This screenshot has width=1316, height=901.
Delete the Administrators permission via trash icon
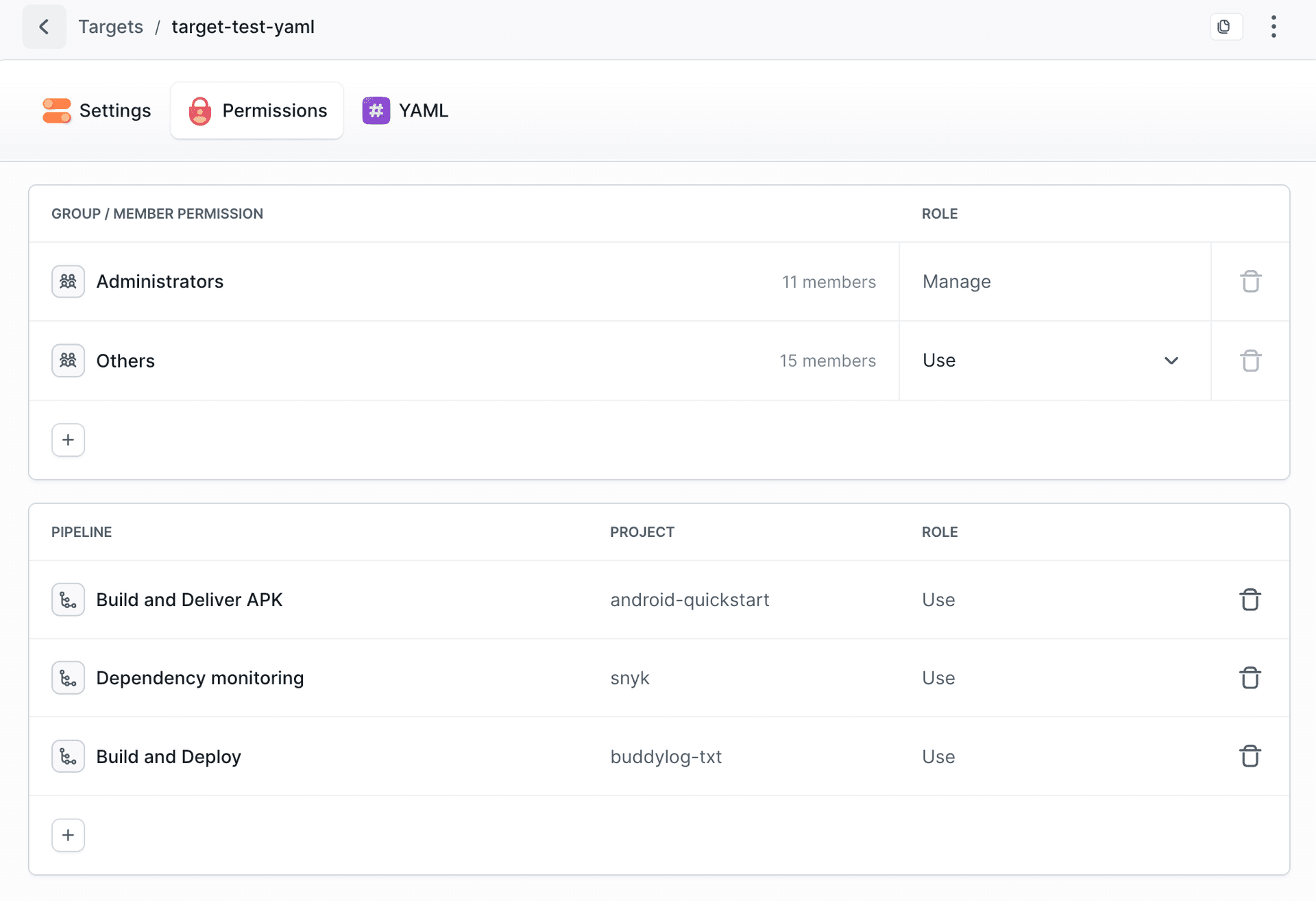pyautogui.click(x=1250, y=281)
